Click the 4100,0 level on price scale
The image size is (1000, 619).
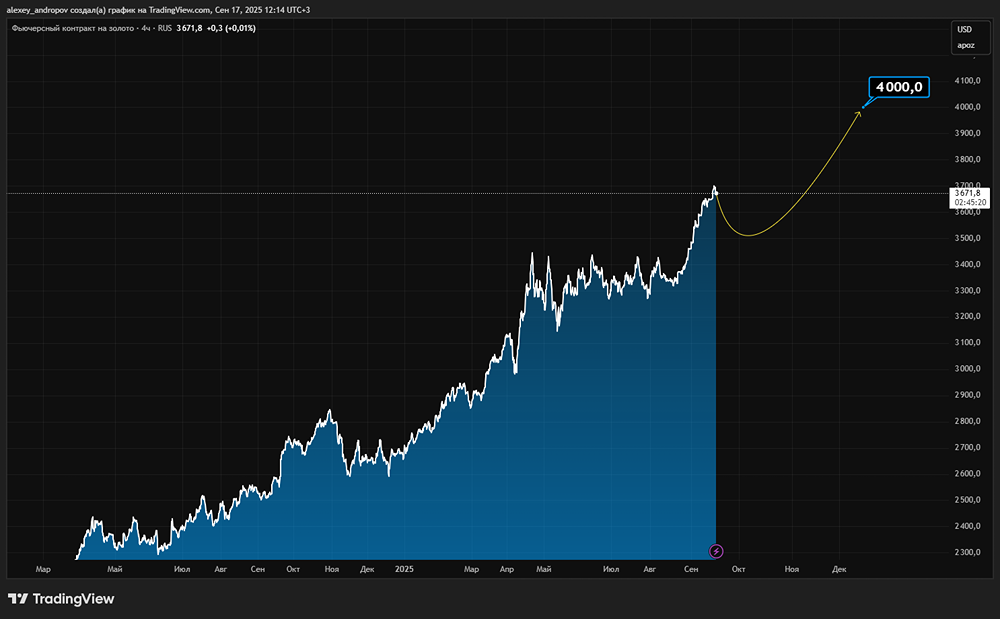968,81
